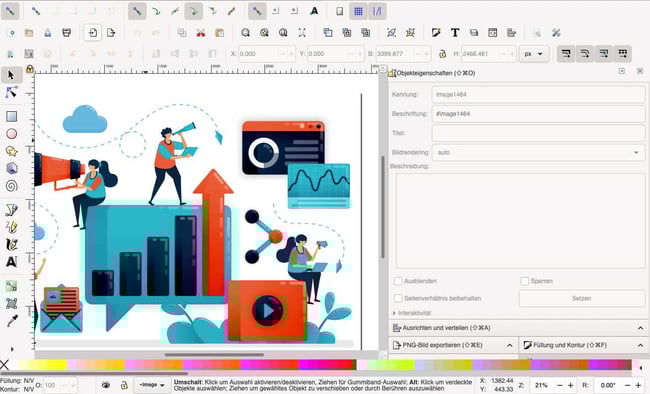This screenshot has height=394, width=650.
Task: Open Fill and Stroke dialog icon
Action: (x=436, y=33)
